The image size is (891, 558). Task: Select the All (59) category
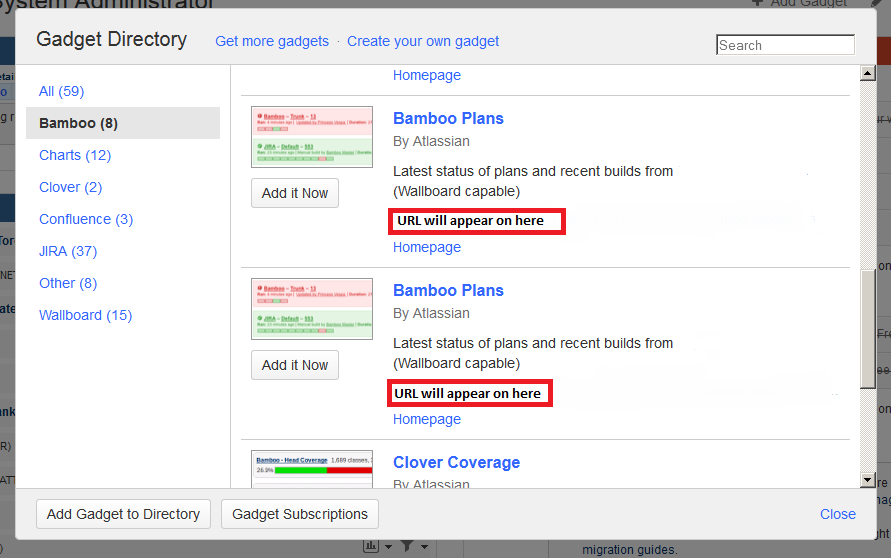click(61, 91)
